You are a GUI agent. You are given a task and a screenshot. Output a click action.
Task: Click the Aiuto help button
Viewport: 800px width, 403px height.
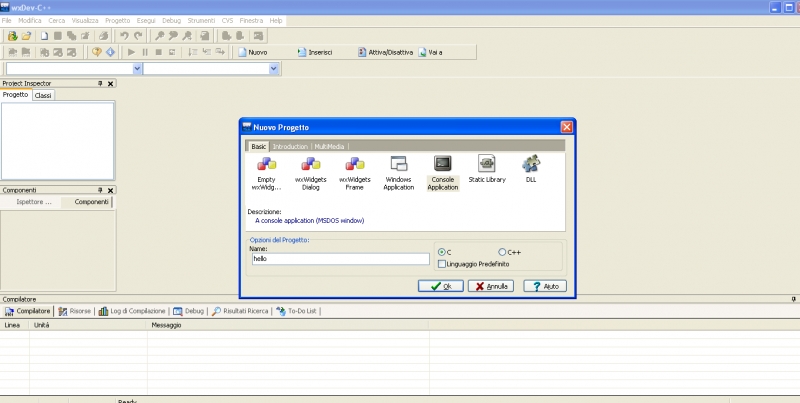click(x=545, y=286)
